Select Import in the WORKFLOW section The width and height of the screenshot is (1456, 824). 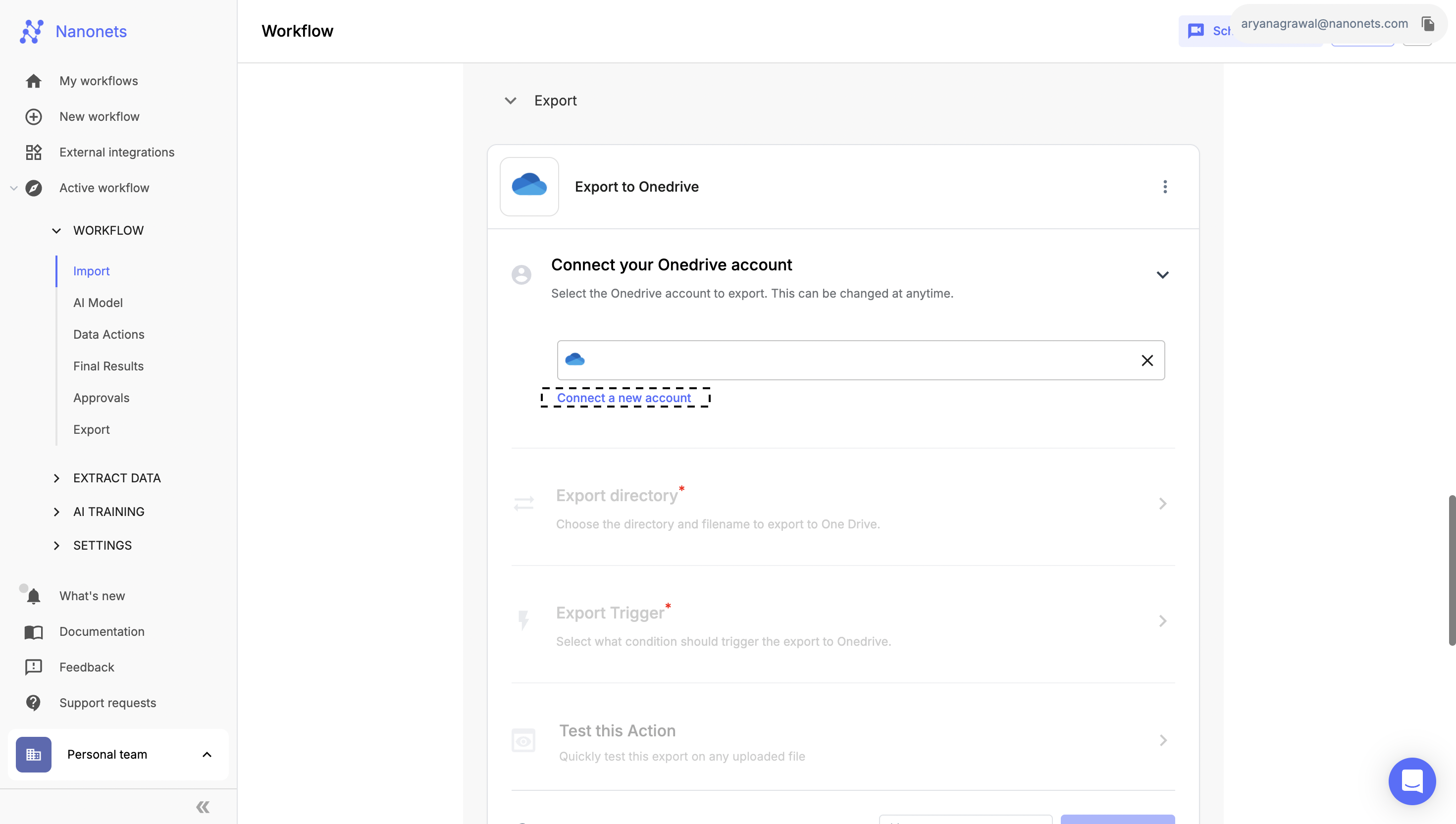click(x=91, y=271)
